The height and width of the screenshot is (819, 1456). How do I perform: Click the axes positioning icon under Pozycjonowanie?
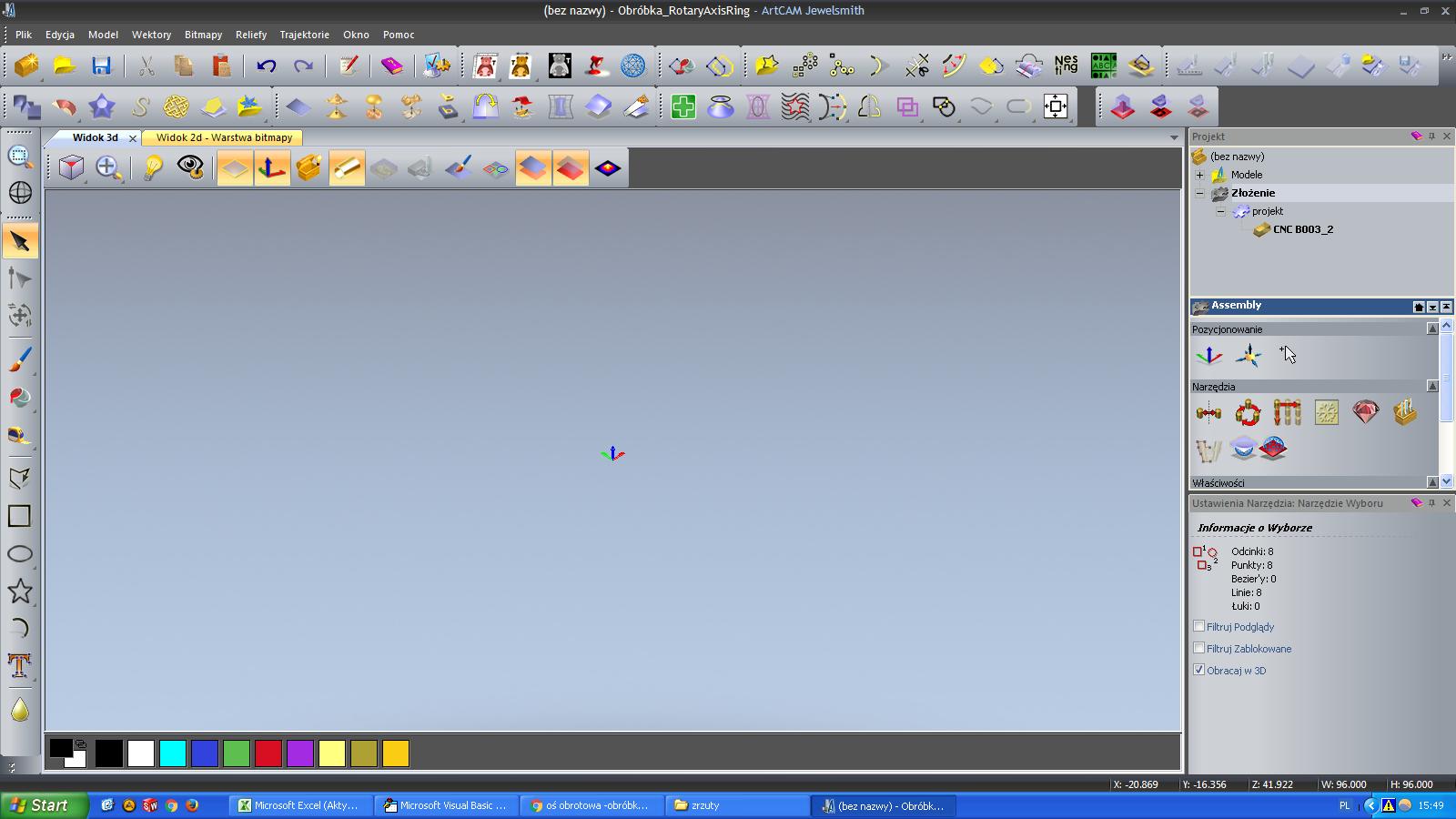click(x=1209, y=355)
